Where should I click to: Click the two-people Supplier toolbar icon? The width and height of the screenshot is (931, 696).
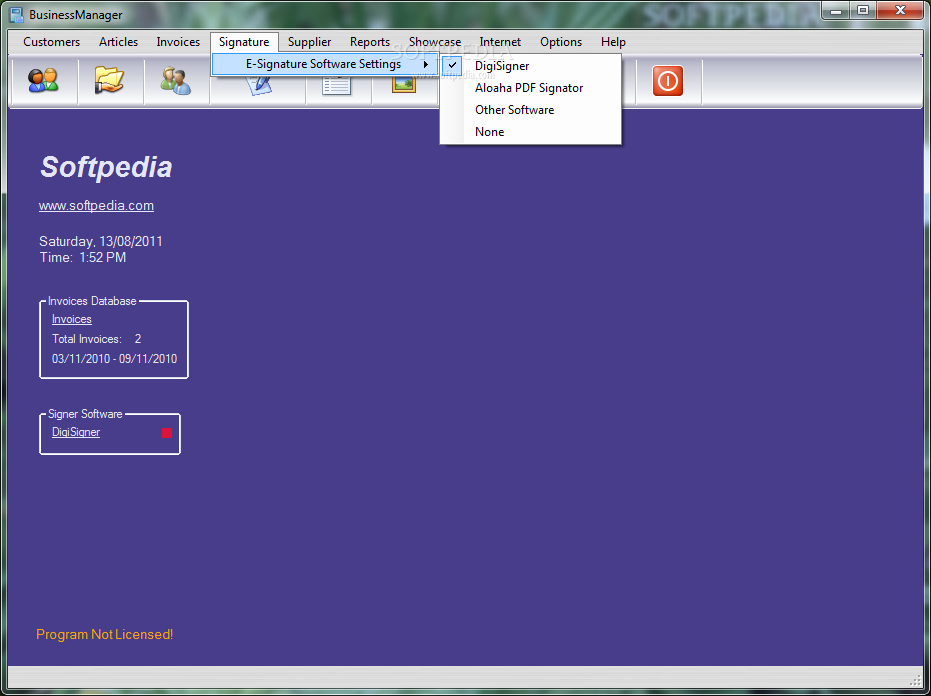tap(176, 81)
